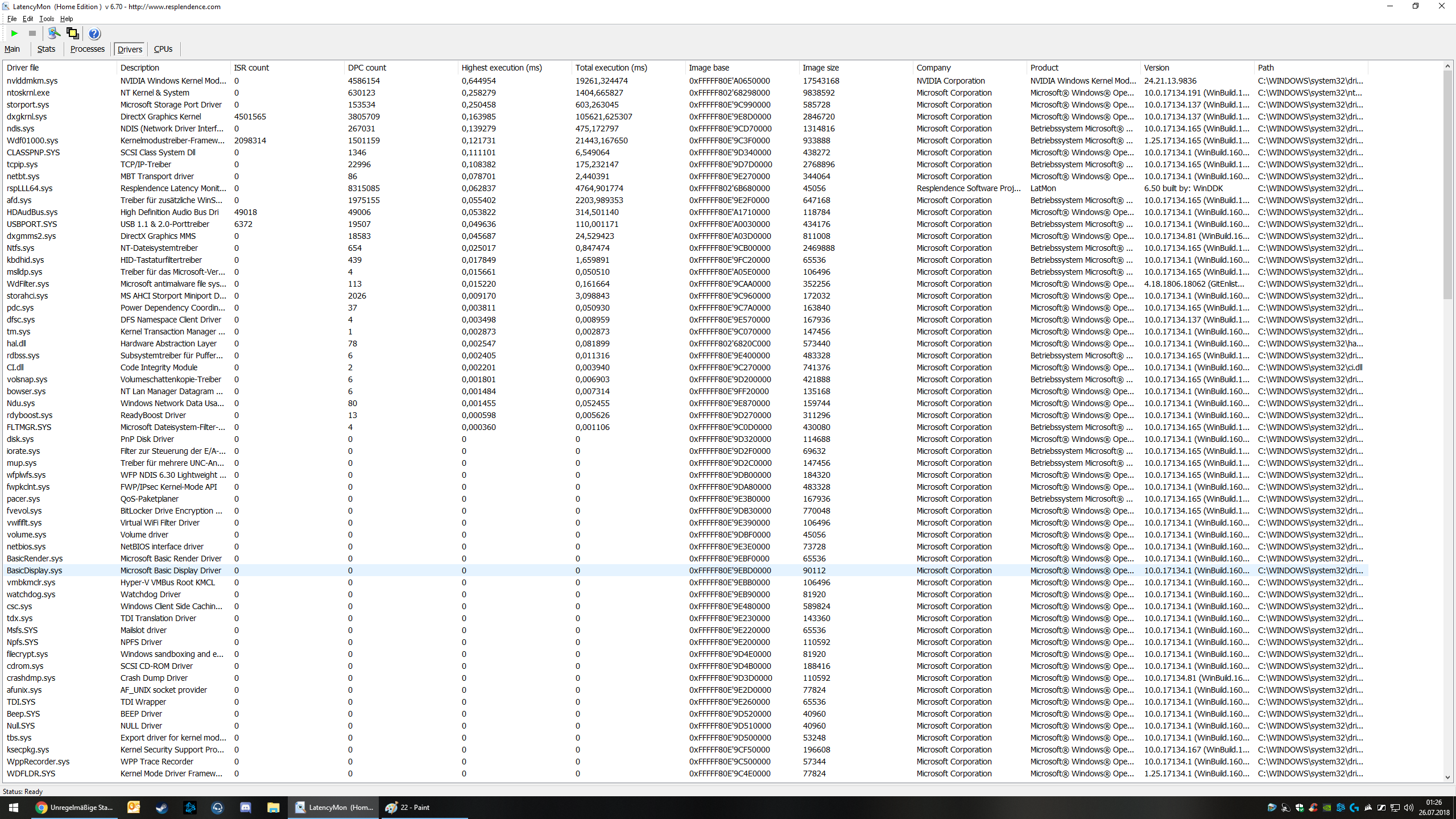Open the Edit menu
Image resolution: width=1456 pixels, height=819 pixels.
click(x=27, y=19)
